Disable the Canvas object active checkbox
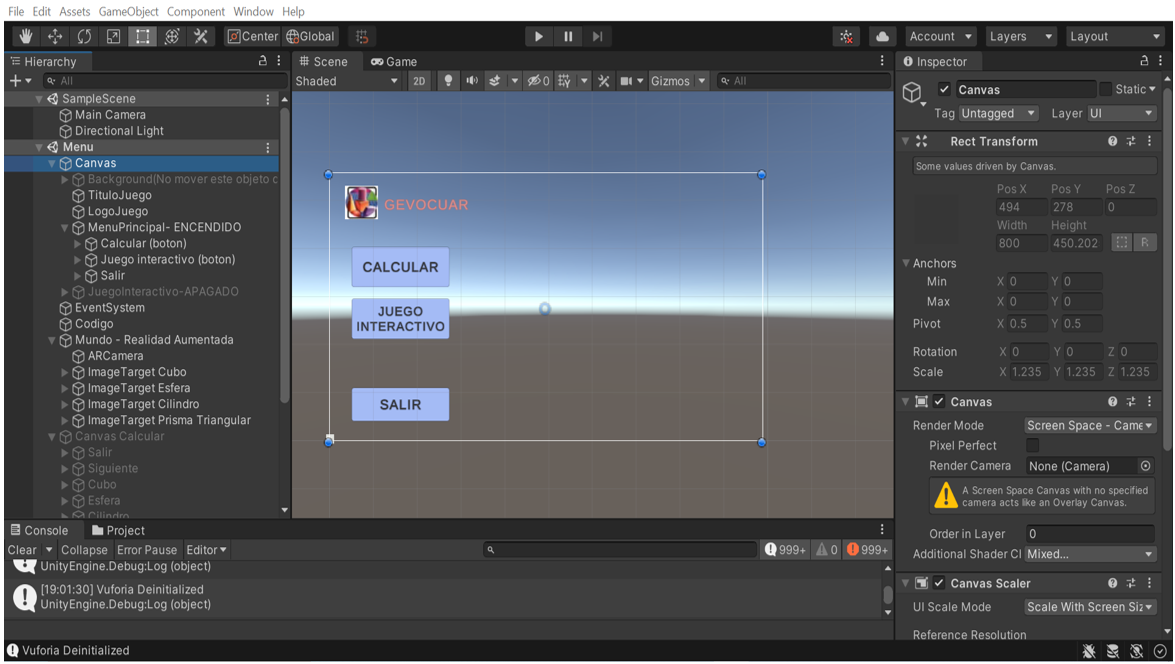The width and height of the screenshot is (1175, 664). coord(944,90)
